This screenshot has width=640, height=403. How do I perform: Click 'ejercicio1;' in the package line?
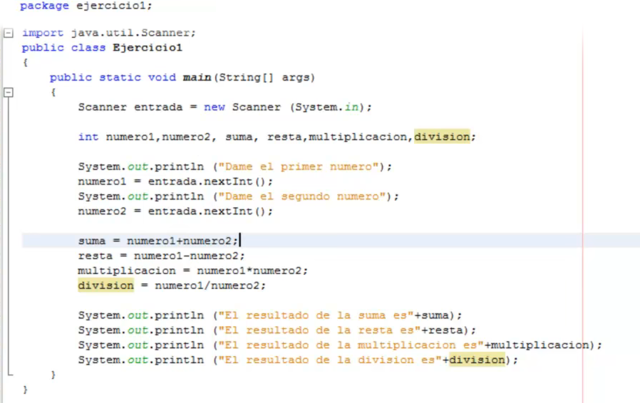[x=114, y=6]
